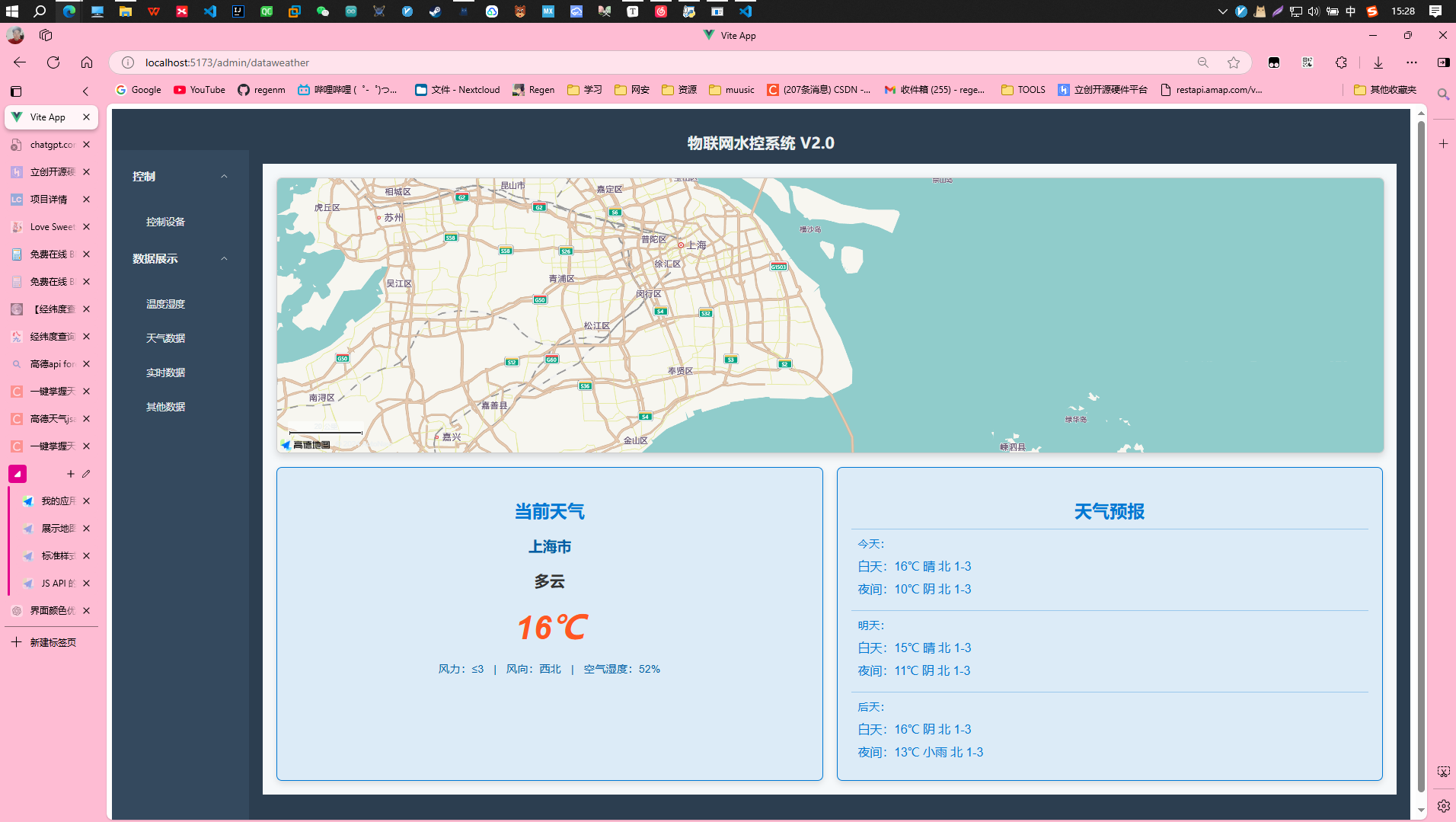The width and height of the screenshot is (1456, 822).
Task: Click 明天 daytime forecast 15℃ 晴
Action: [914, 648]
